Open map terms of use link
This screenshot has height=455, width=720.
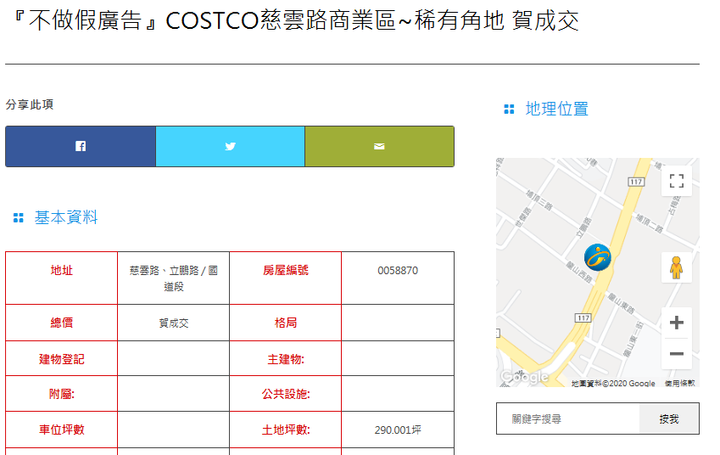tap(680, 383)
